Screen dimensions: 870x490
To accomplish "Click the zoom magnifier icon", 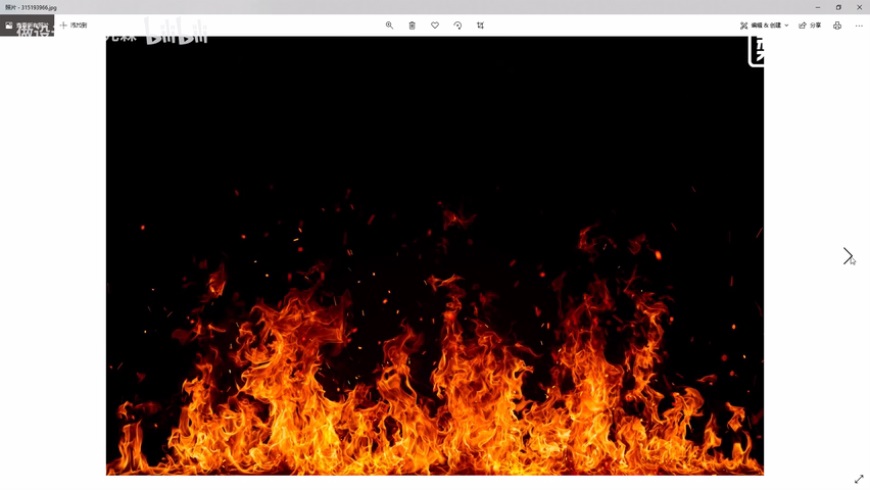I will [389, 25].
